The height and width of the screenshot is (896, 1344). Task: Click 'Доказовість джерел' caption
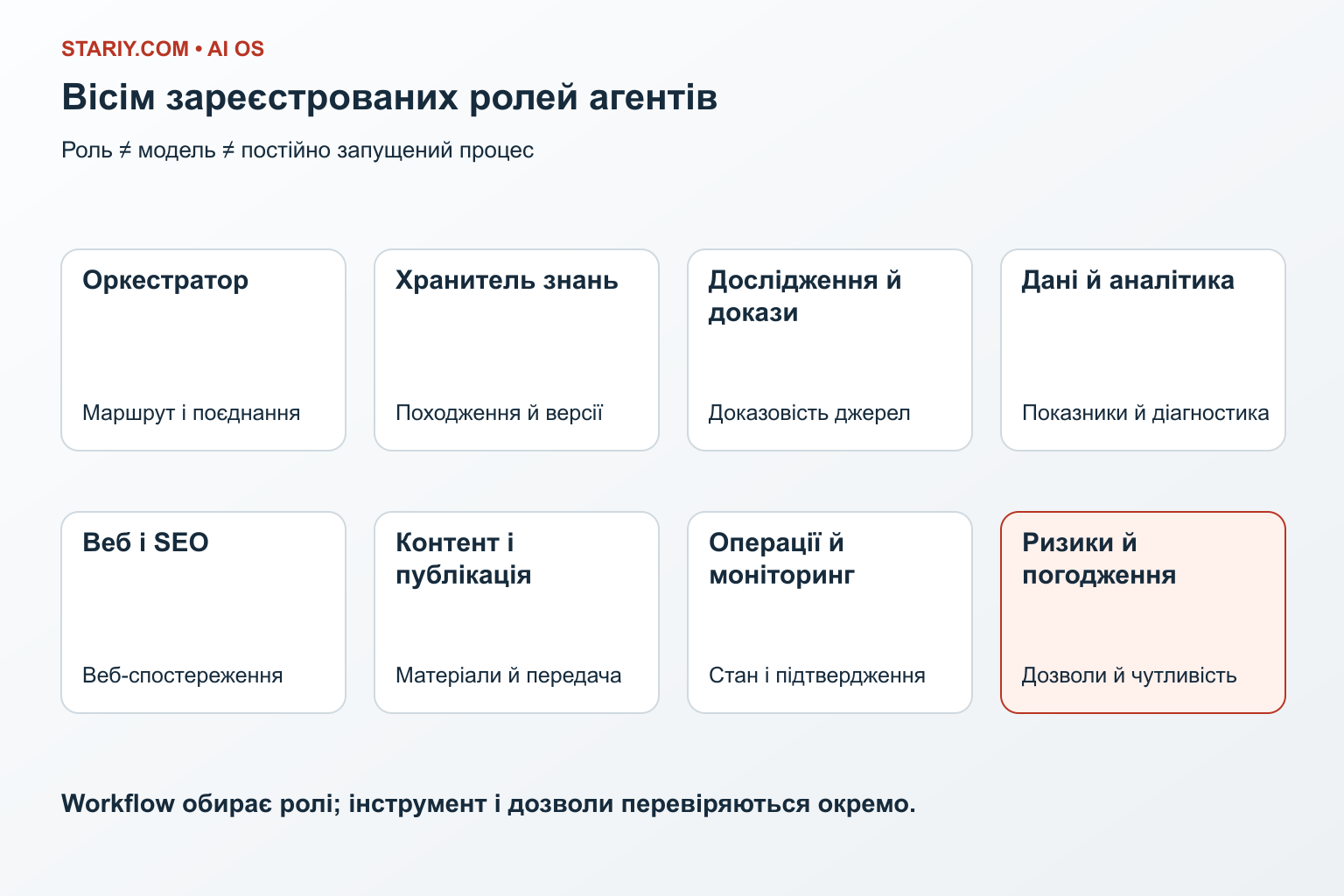click(x=809, y=413)
